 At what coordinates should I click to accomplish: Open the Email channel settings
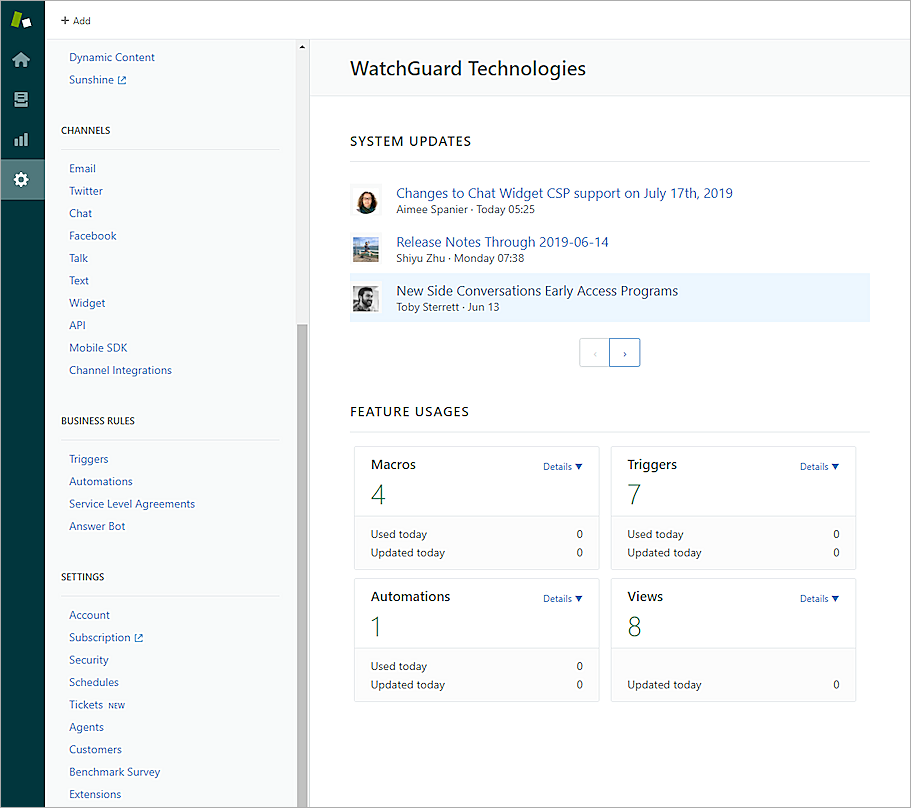tap(82, 169)
